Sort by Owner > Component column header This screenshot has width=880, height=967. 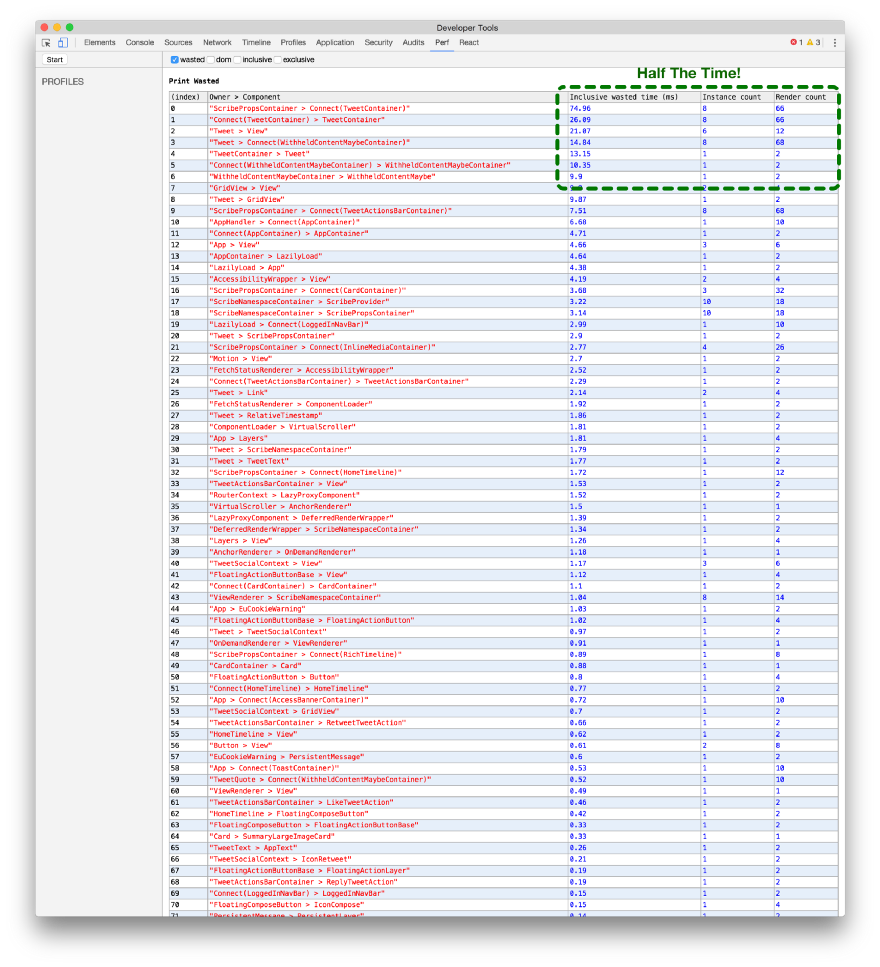387,97
